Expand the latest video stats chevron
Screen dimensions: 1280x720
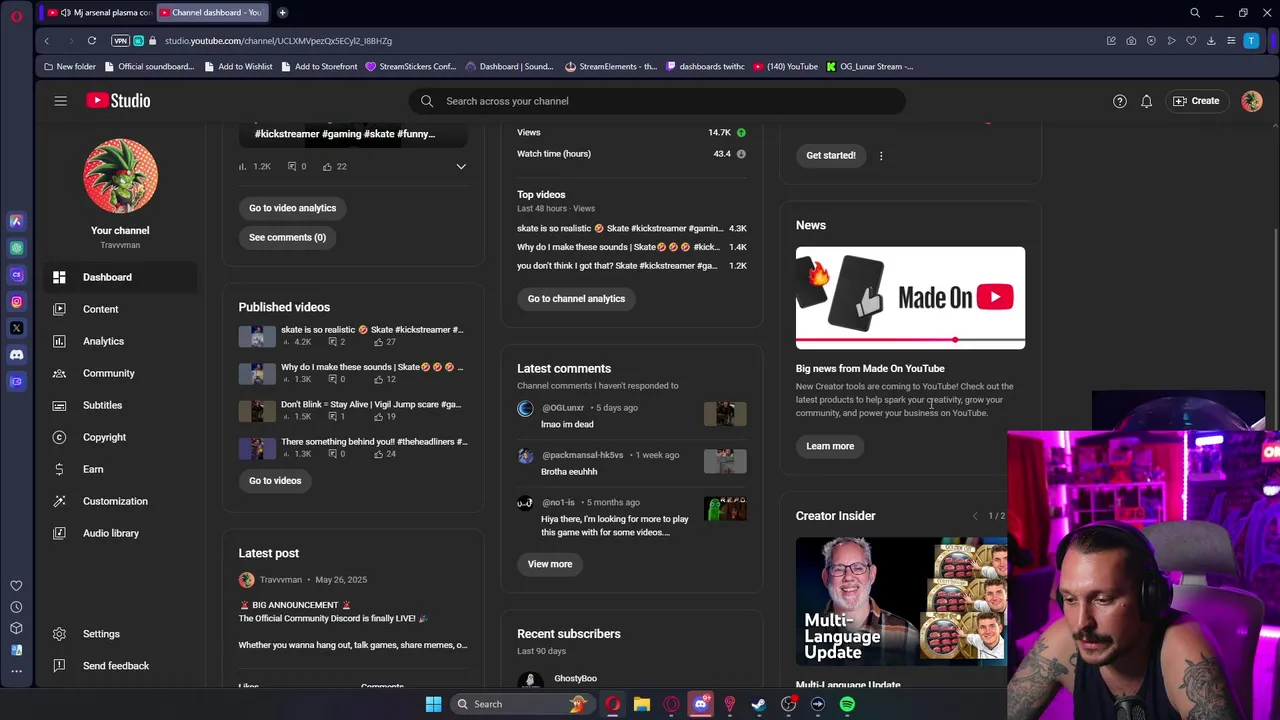pos(461,167)
